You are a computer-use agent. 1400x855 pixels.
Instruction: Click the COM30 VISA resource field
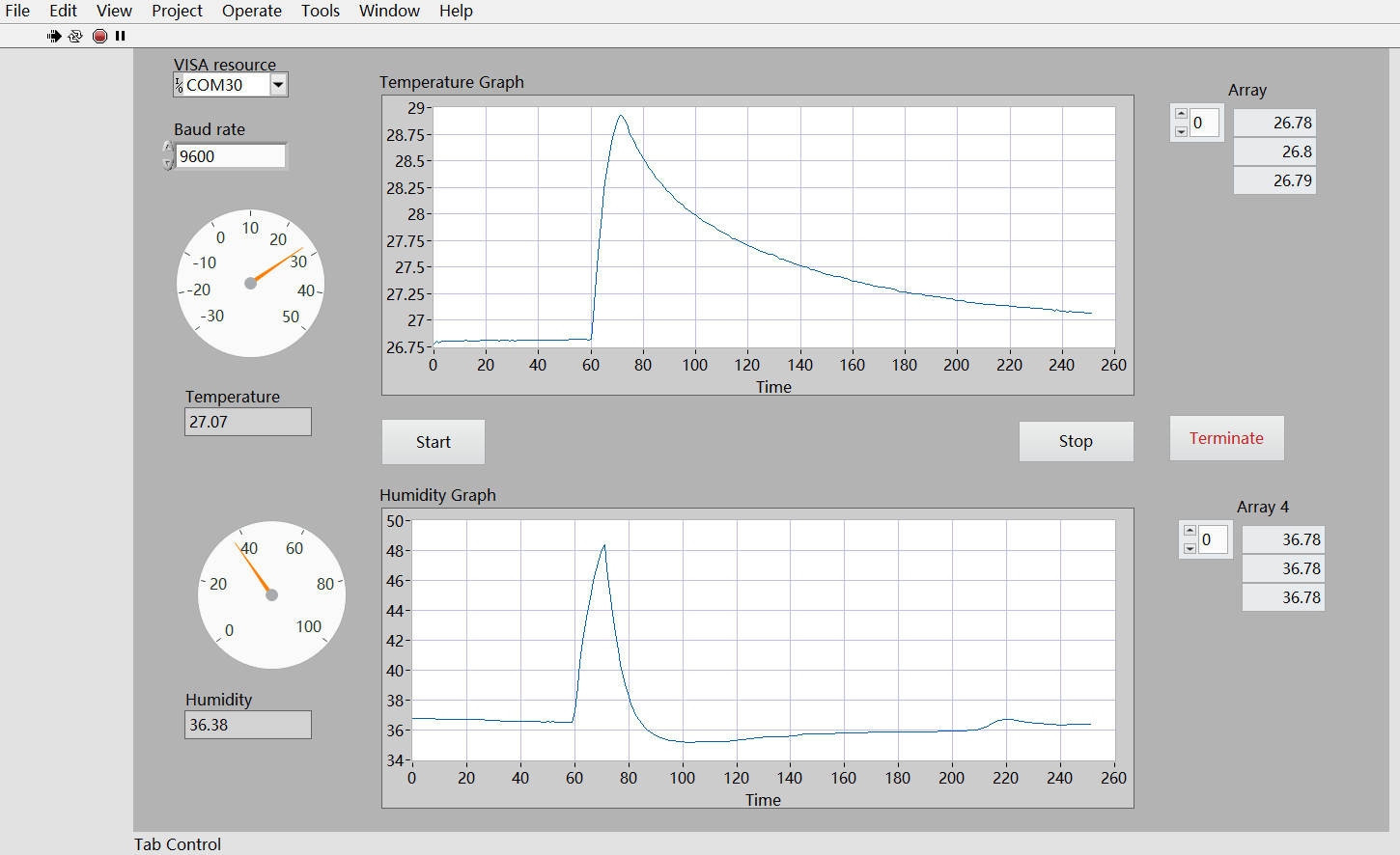[226, 85]
